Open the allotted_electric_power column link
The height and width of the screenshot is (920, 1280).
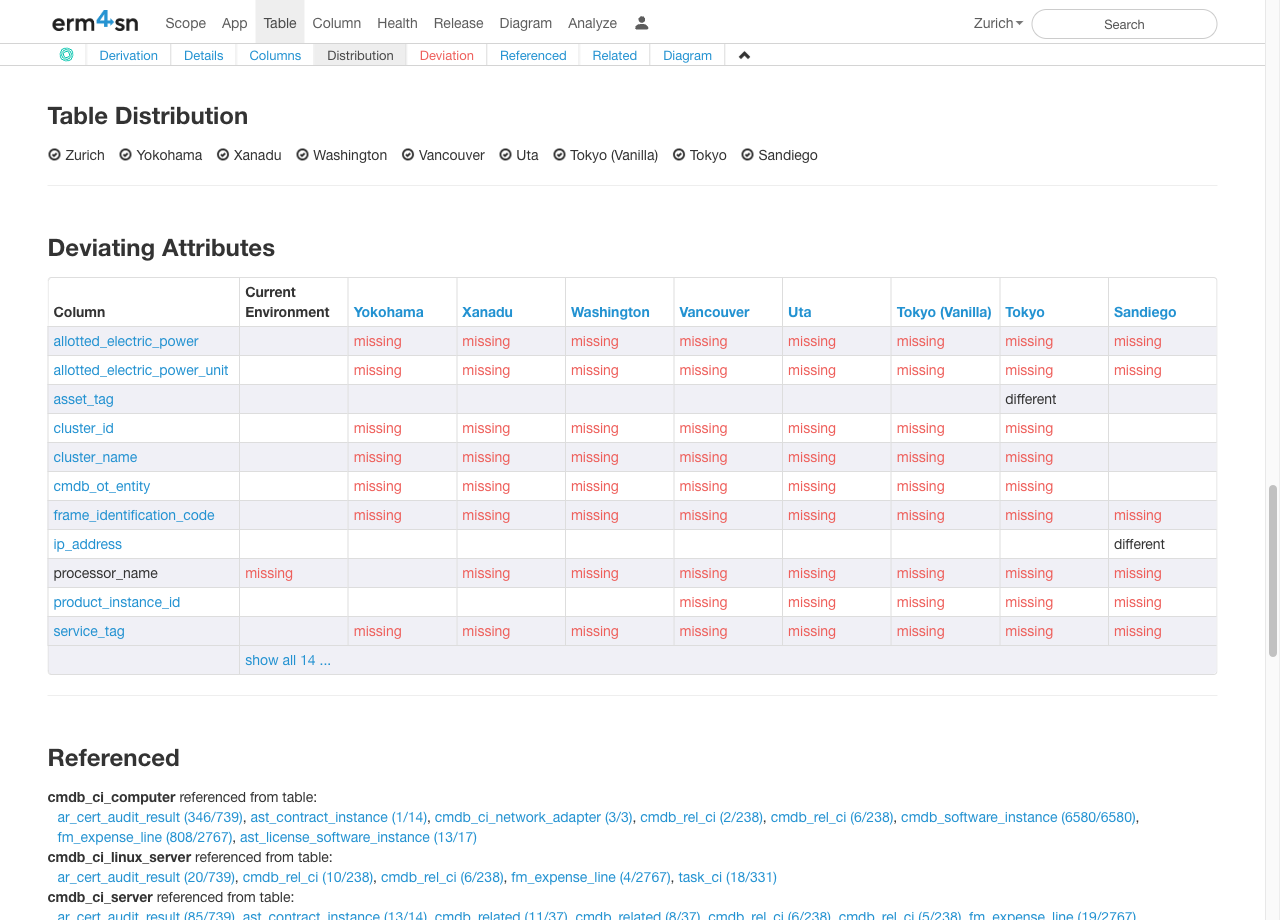126,341
